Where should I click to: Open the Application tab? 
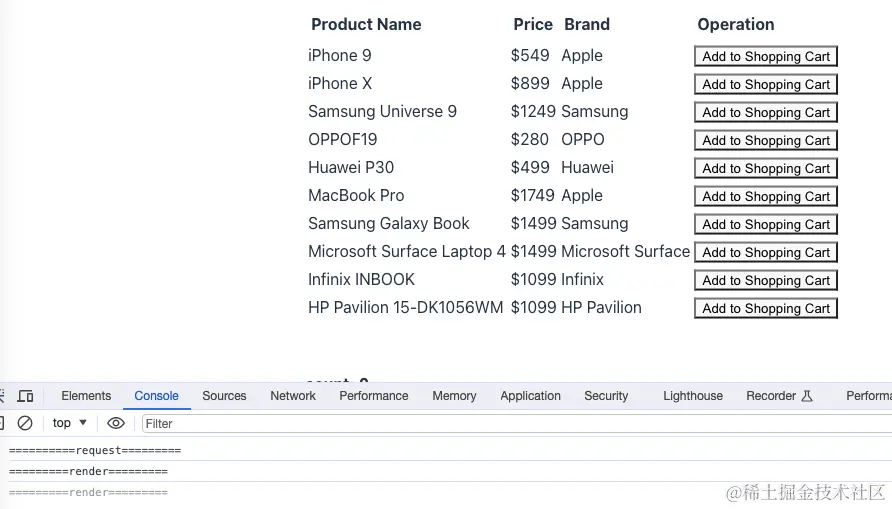click(x=530, y=396)
